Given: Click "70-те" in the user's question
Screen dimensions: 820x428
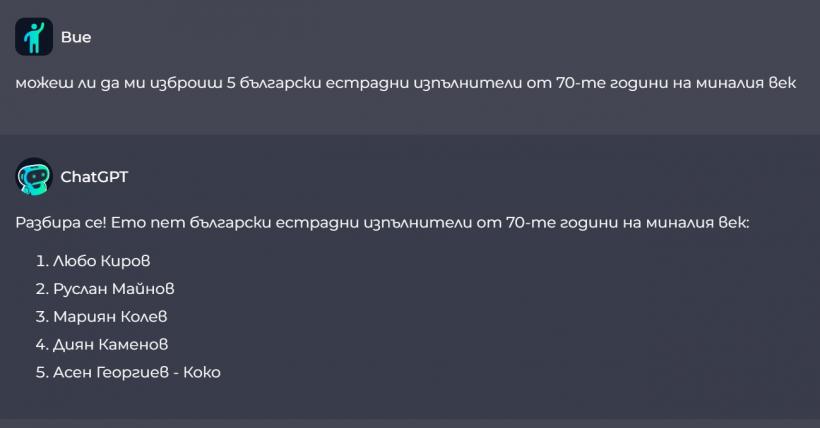Looking at the screenshot, I should click(x=600, y=82).
